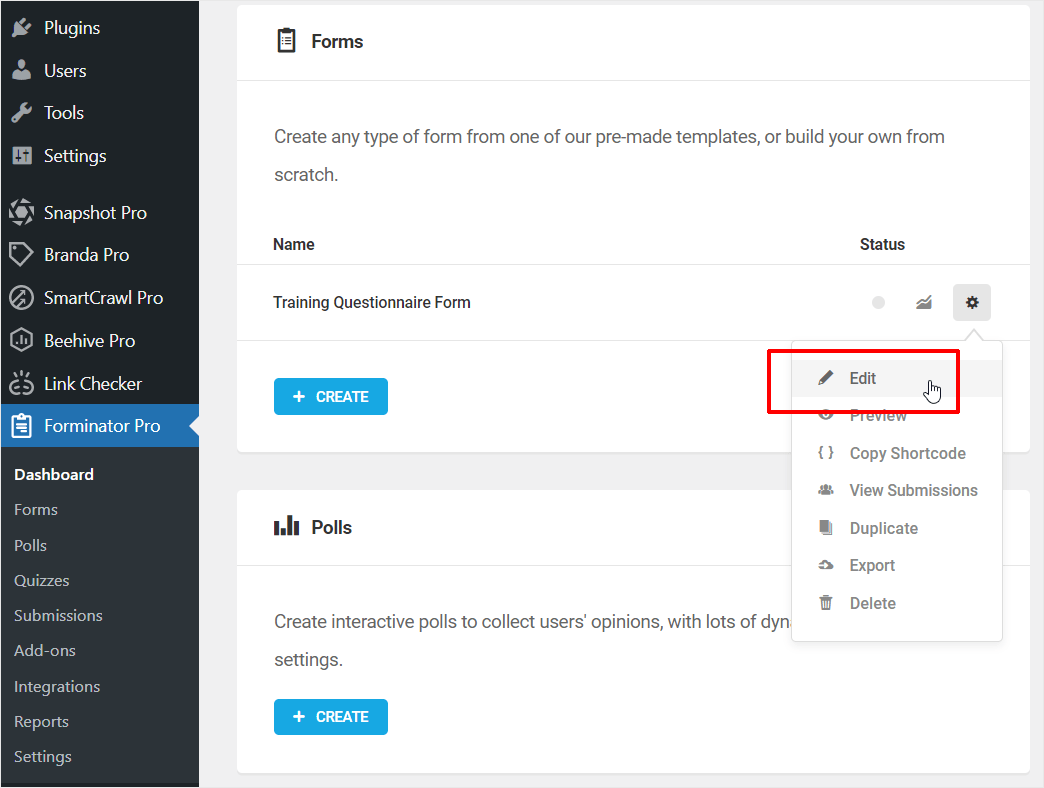Open the gear options for Training Questionnaire Form
The height and width of the screenshot is (788, 1044).
coord(971,302)
